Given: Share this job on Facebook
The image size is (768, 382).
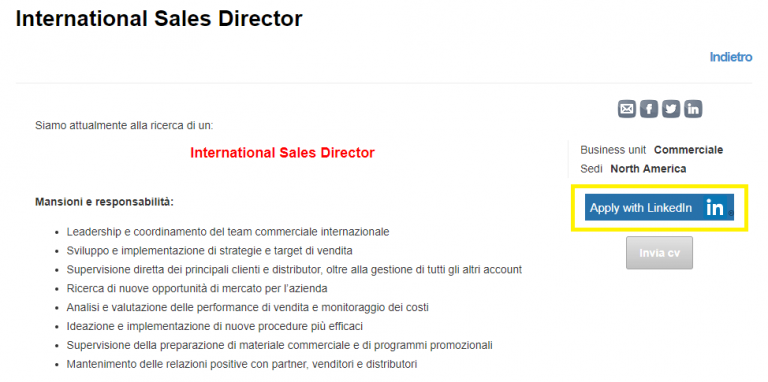Looking at the screenshot, I should tap(649, 109).
